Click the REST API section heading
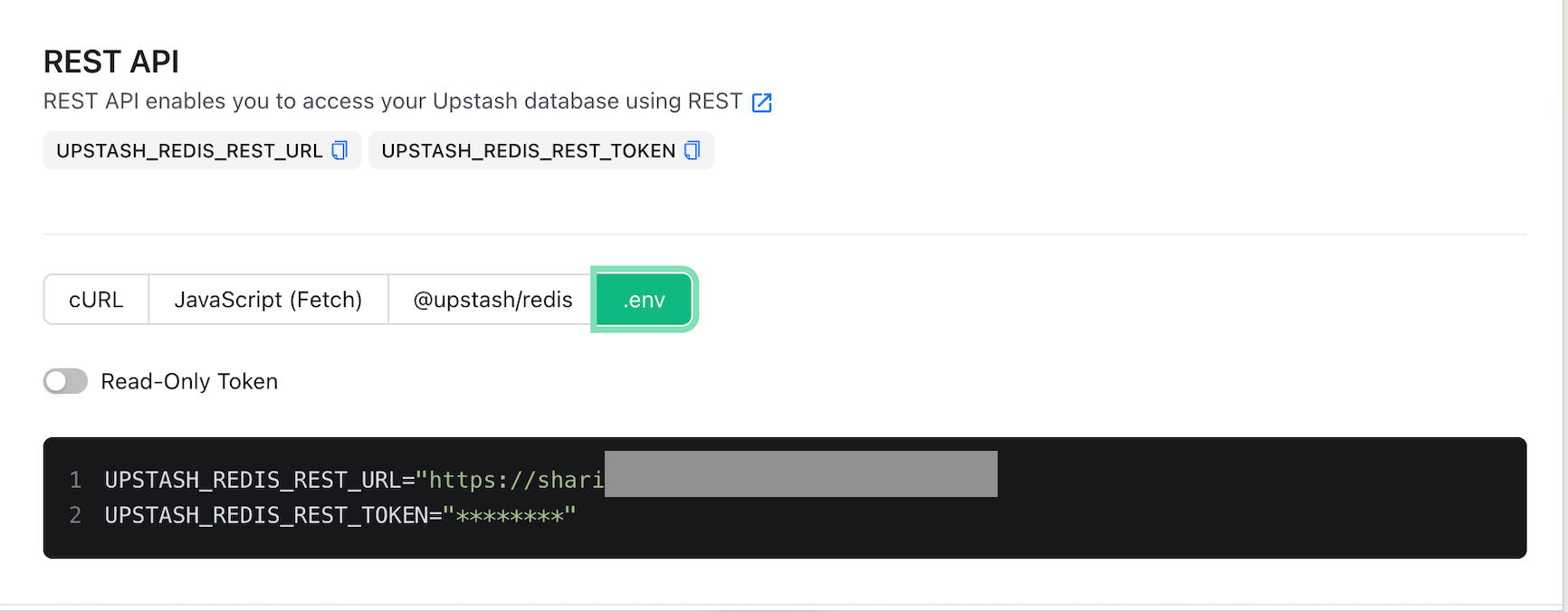1568x612 pixels. 111,62
